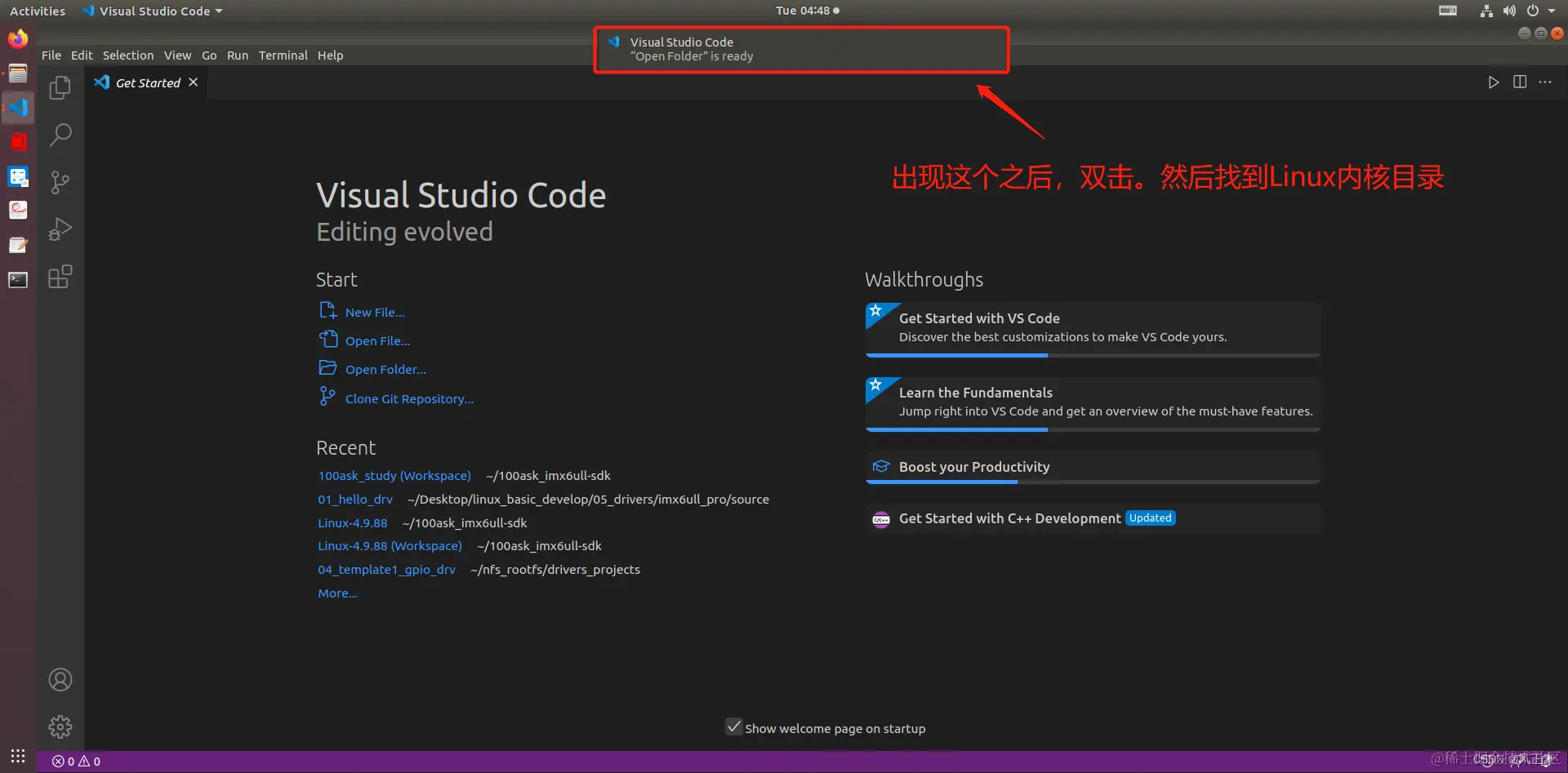
Task: Open Source Control view in activity bar
Action: pos(60,182)
